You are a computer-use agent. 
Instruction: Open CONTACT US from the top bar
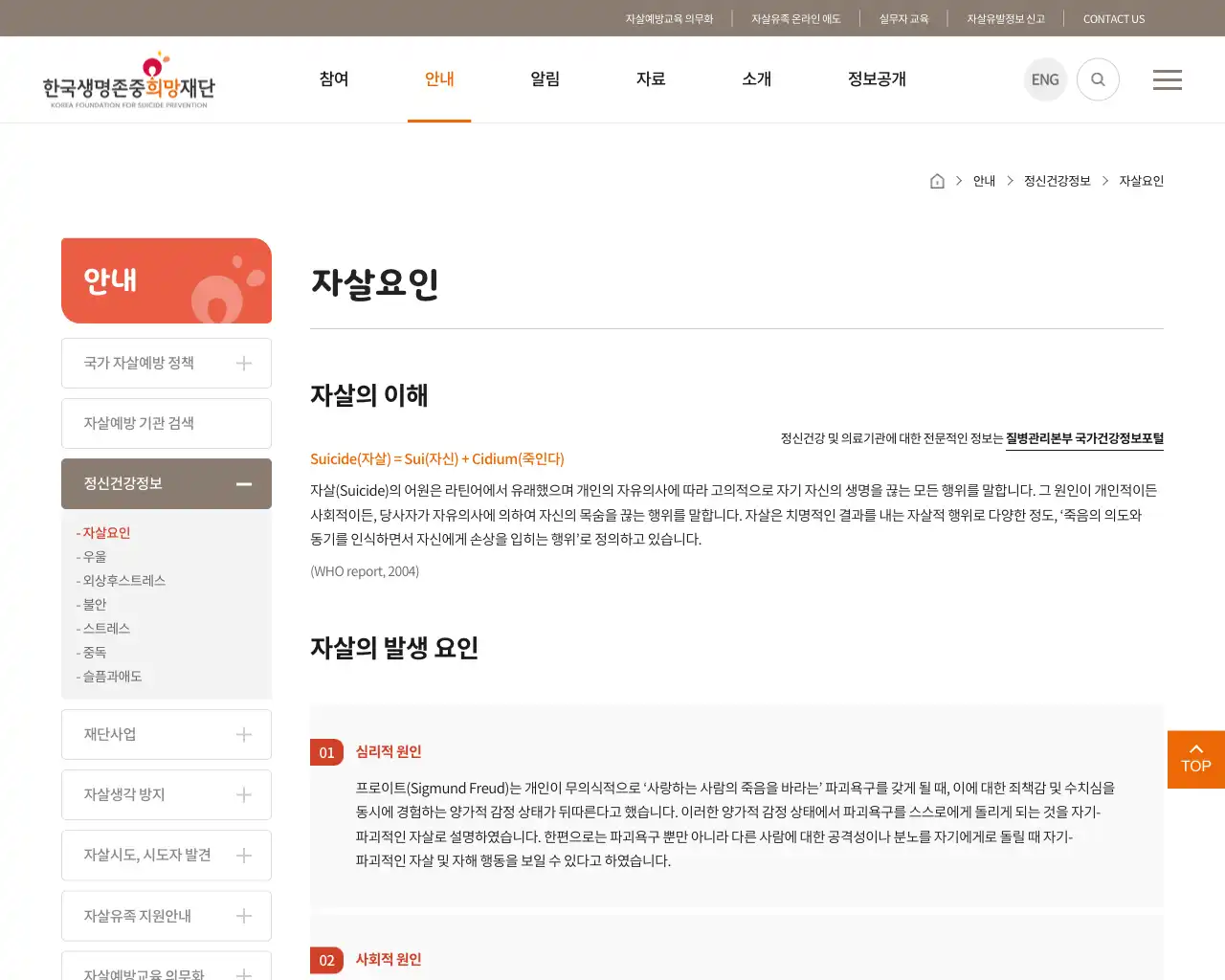[1114, 18]
